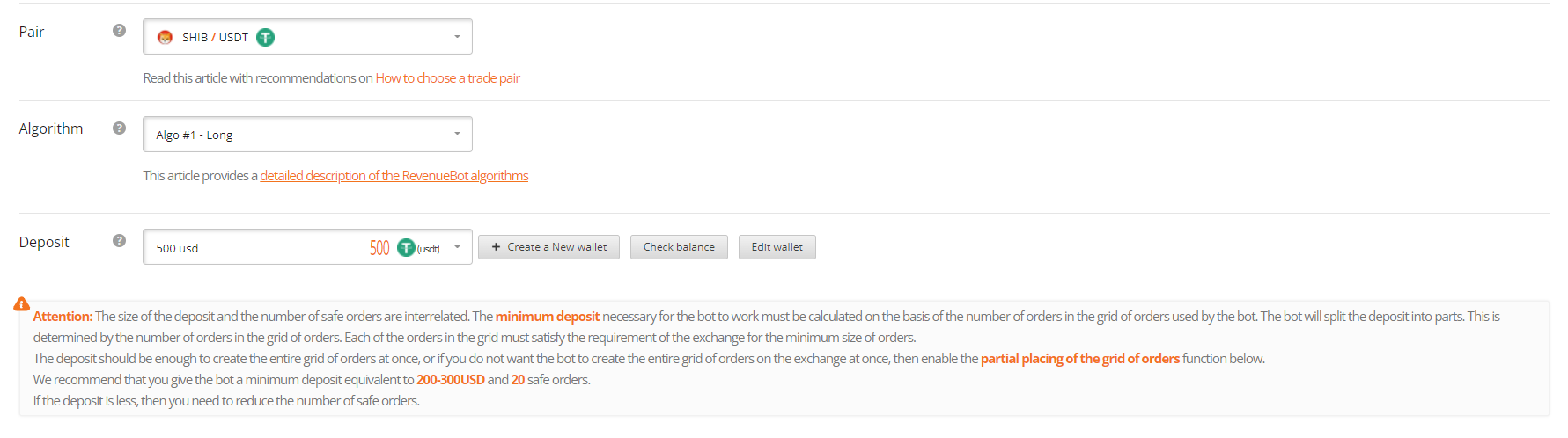The height and width of the screenshot is (438, 1568).
Task: Open detailed description of RevenueBot algorithms link
Action: 394,176
